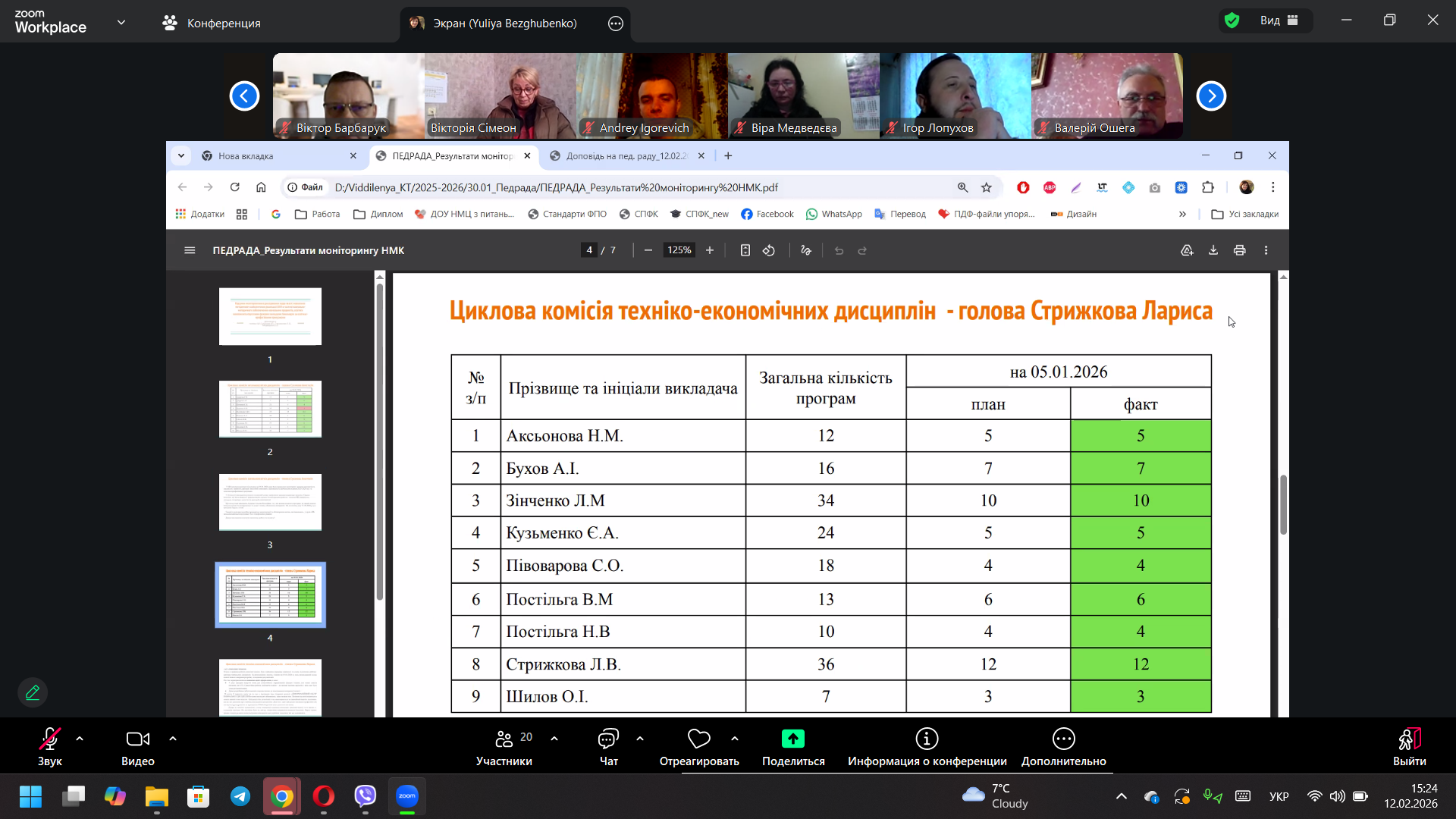Open Дополнительно more options

(x=1063, y=746)
